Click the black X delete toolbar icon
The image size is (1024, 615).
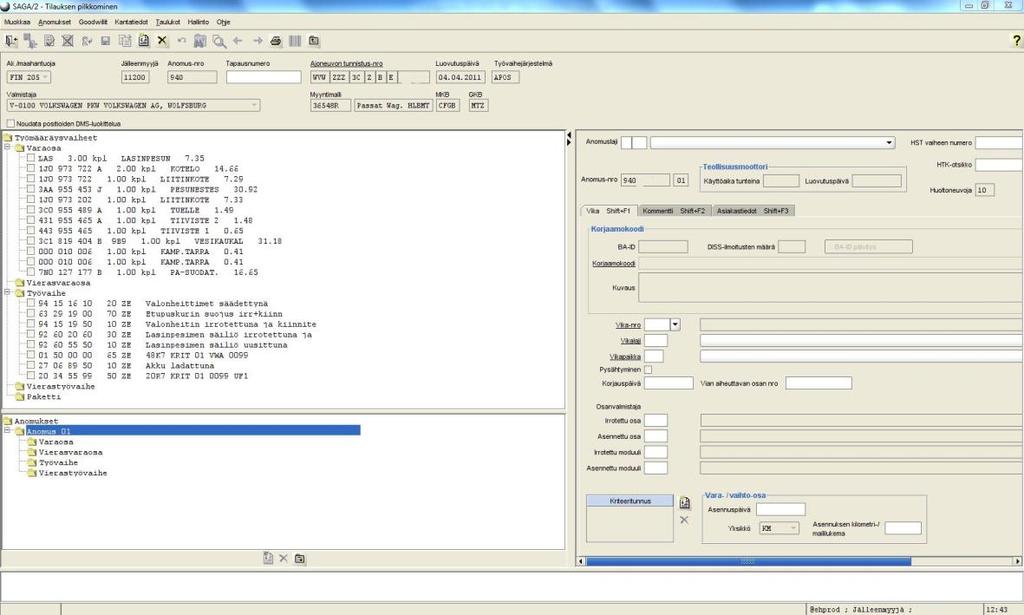162,41
